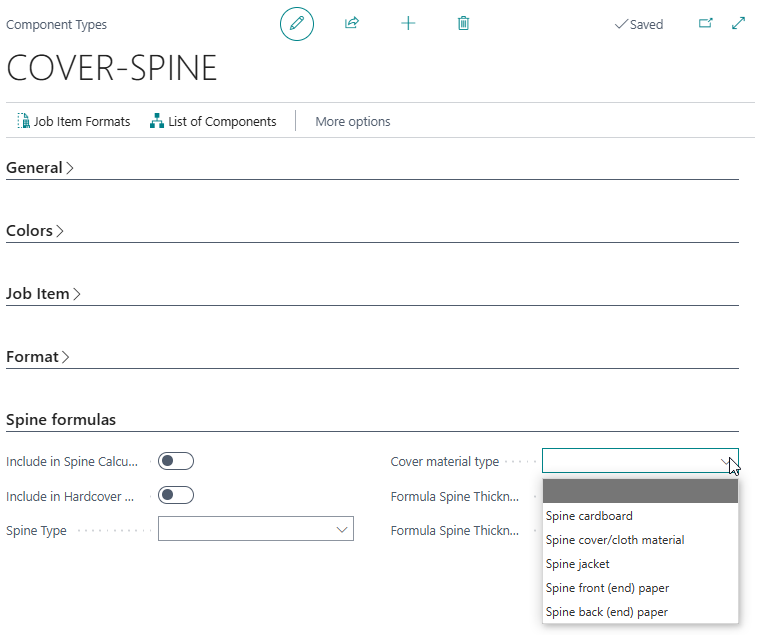Open List of Components

point(213,121)
